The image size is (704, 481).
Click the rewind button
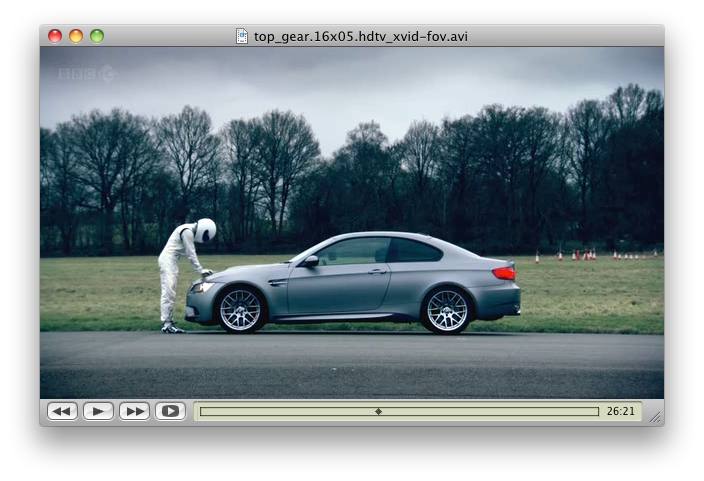tap(62, 411)
